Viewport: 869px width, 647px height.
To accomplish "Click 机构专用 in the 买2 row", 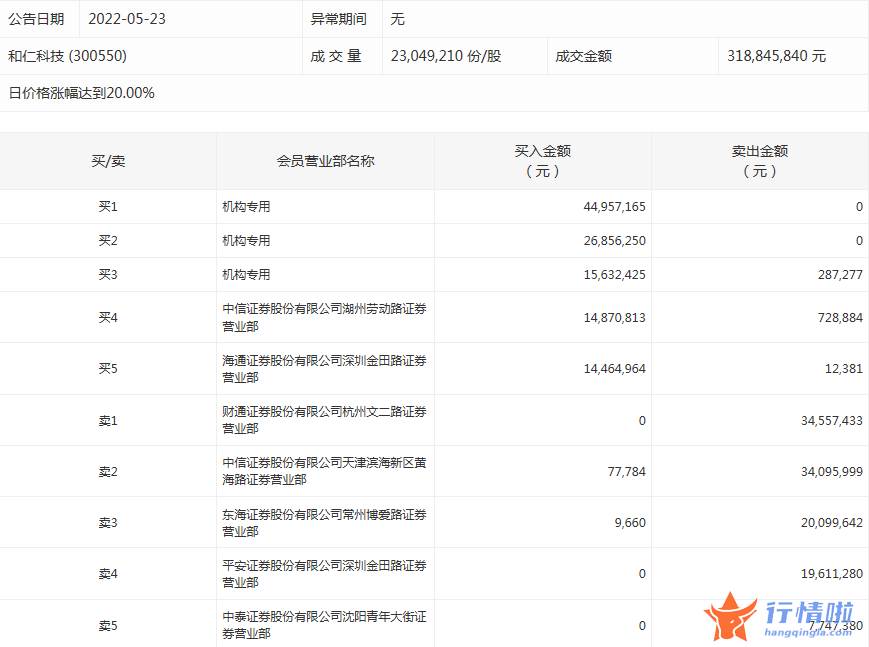I will (x=246, y=241).
